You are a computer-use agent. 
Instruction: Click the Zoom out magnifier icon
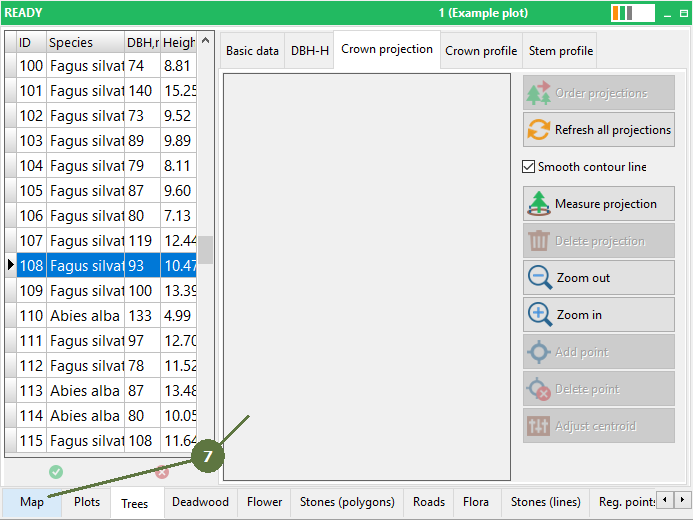click(x=539, y=278)
